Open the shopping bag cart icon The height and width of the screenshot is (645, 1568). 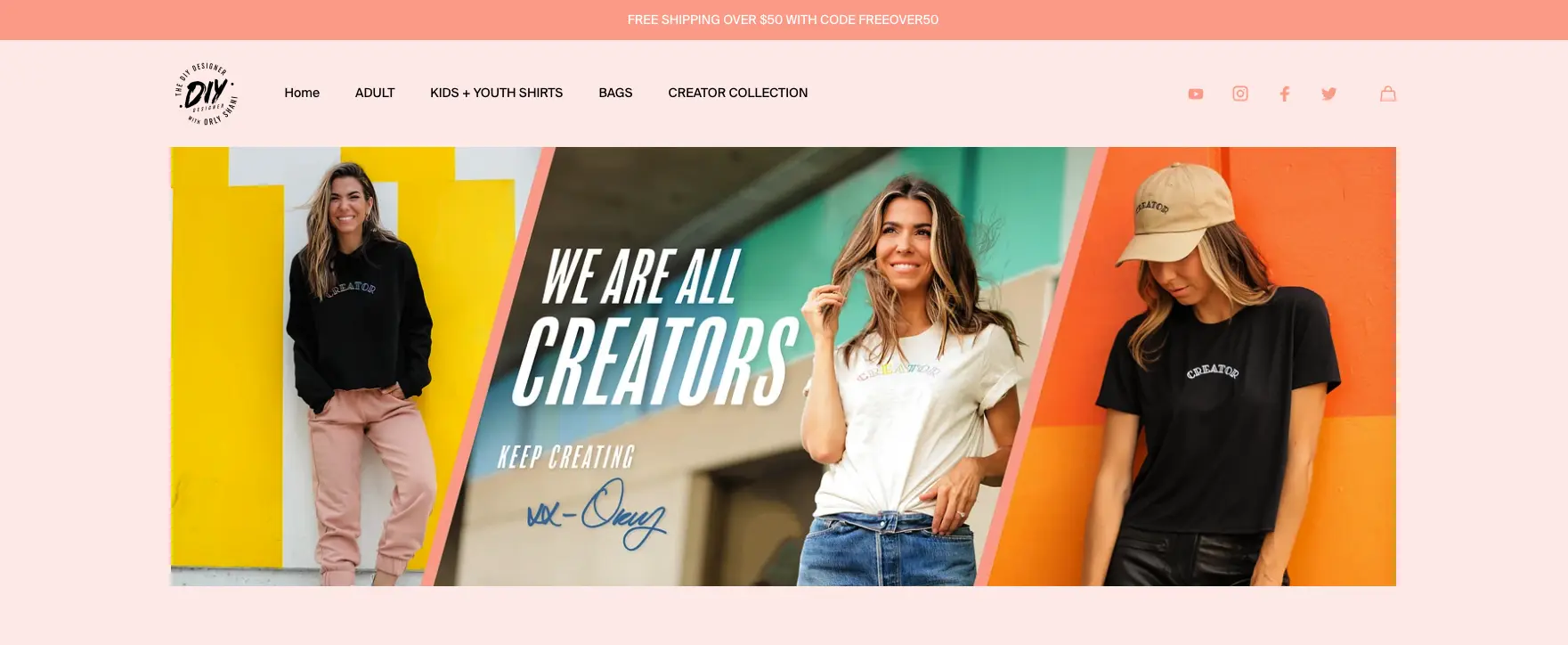coord(1387,93)
